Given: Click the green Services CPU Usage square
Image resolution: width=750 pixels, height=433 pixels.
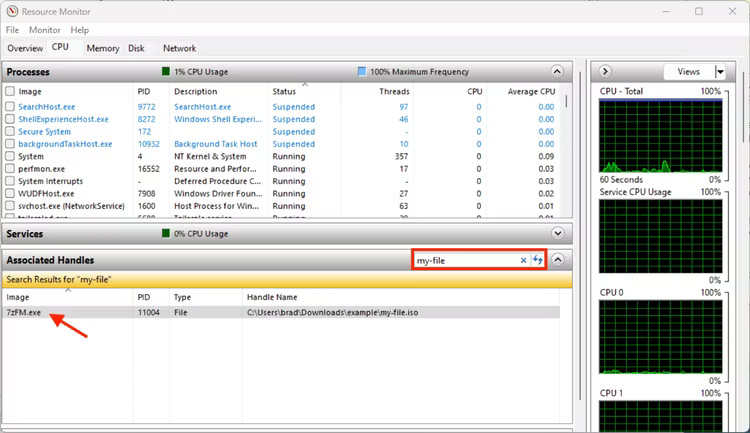Looking at the screenshot, I should (x=166, y=233).
